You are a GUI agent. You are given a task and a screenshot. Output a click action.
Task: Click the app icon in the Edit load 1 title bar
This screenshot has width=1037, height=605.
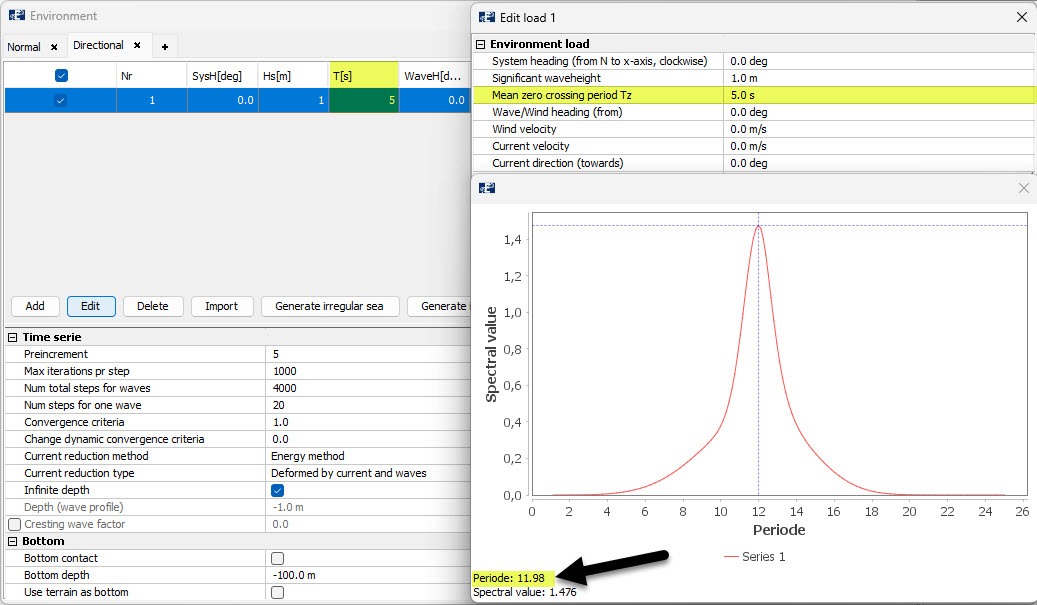486,16
